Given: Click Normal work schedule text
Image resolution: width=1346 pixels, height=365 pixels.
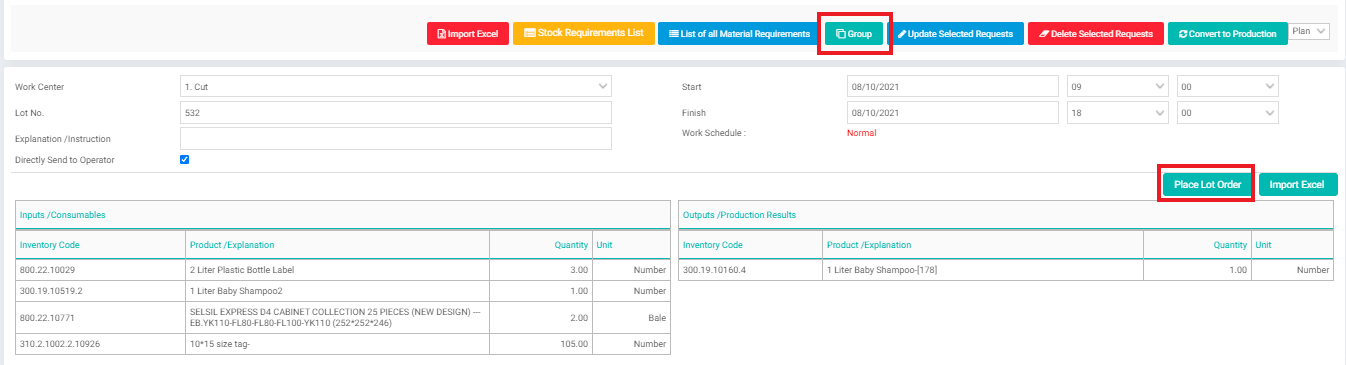Looking at the screenshot, I should coord(861,133).
